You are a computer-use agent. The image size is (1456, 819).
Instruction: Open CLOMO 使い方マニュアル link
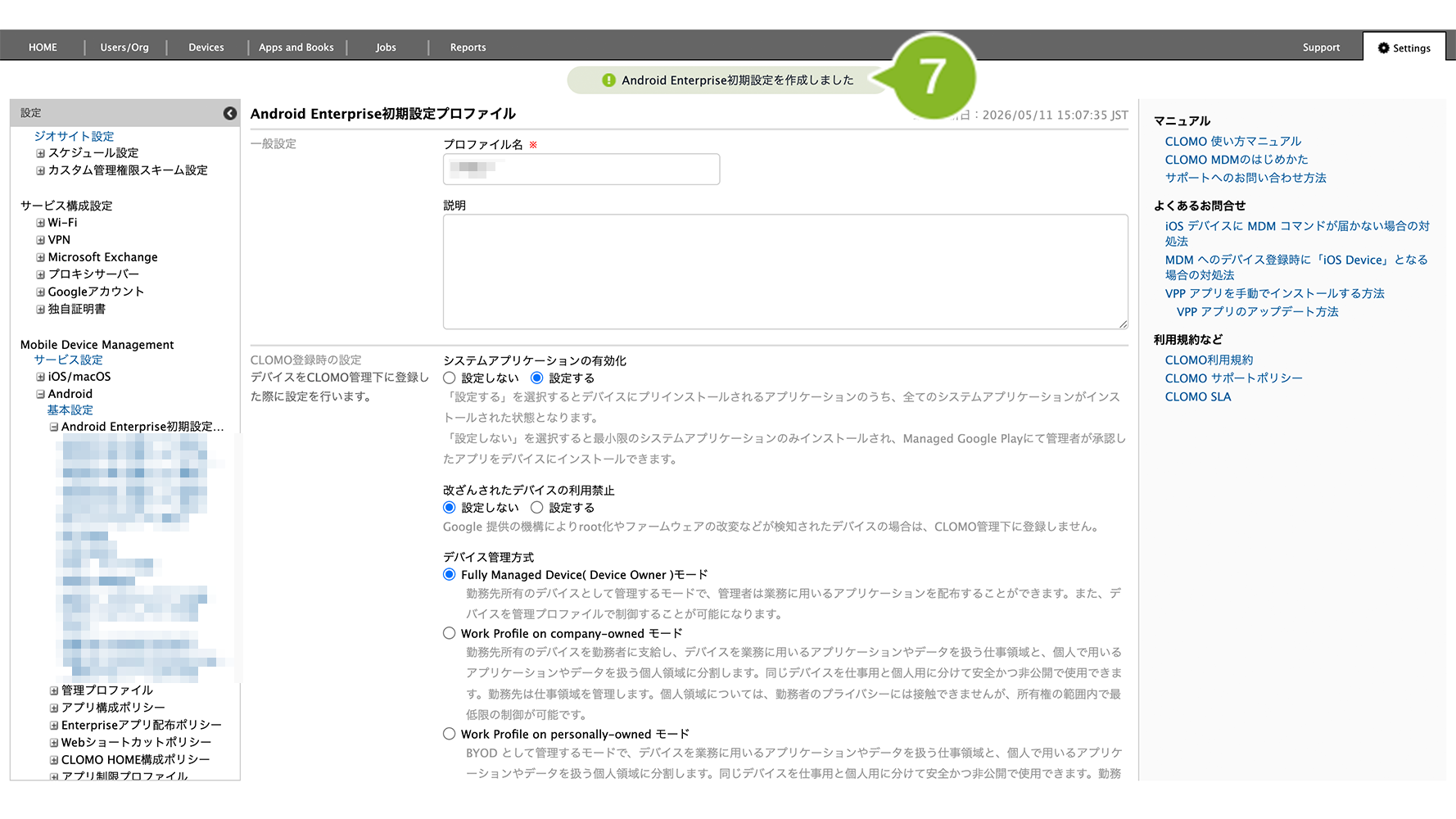pos(1233,141)
